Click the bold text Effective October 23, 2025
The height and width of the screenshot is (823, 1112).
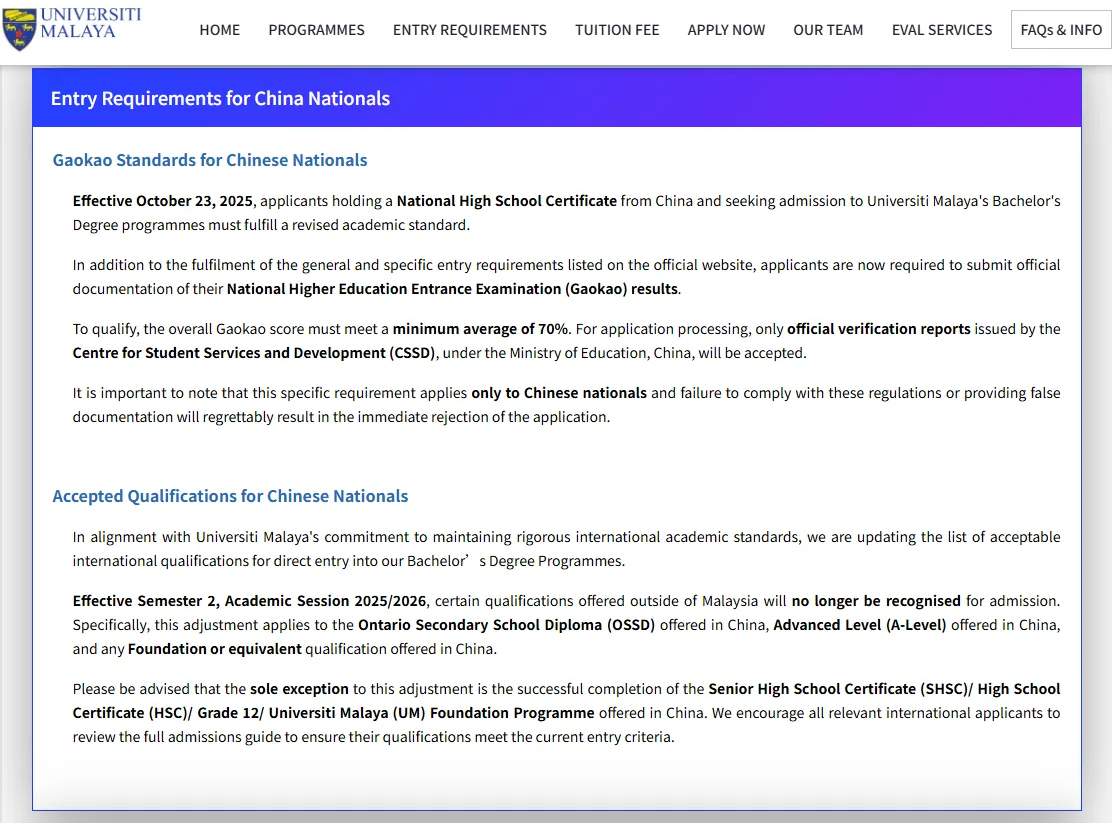point(163,201)
